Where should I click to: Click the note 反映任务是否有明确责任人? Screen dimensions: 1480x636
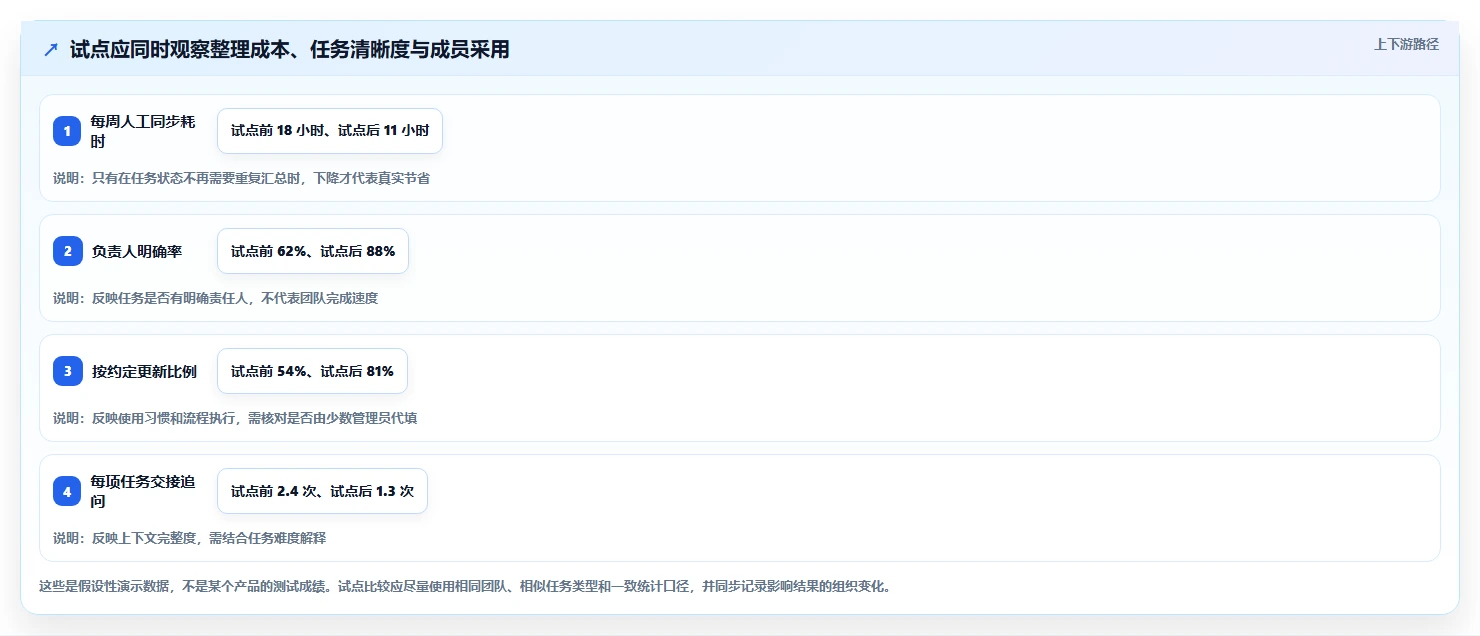215,298
